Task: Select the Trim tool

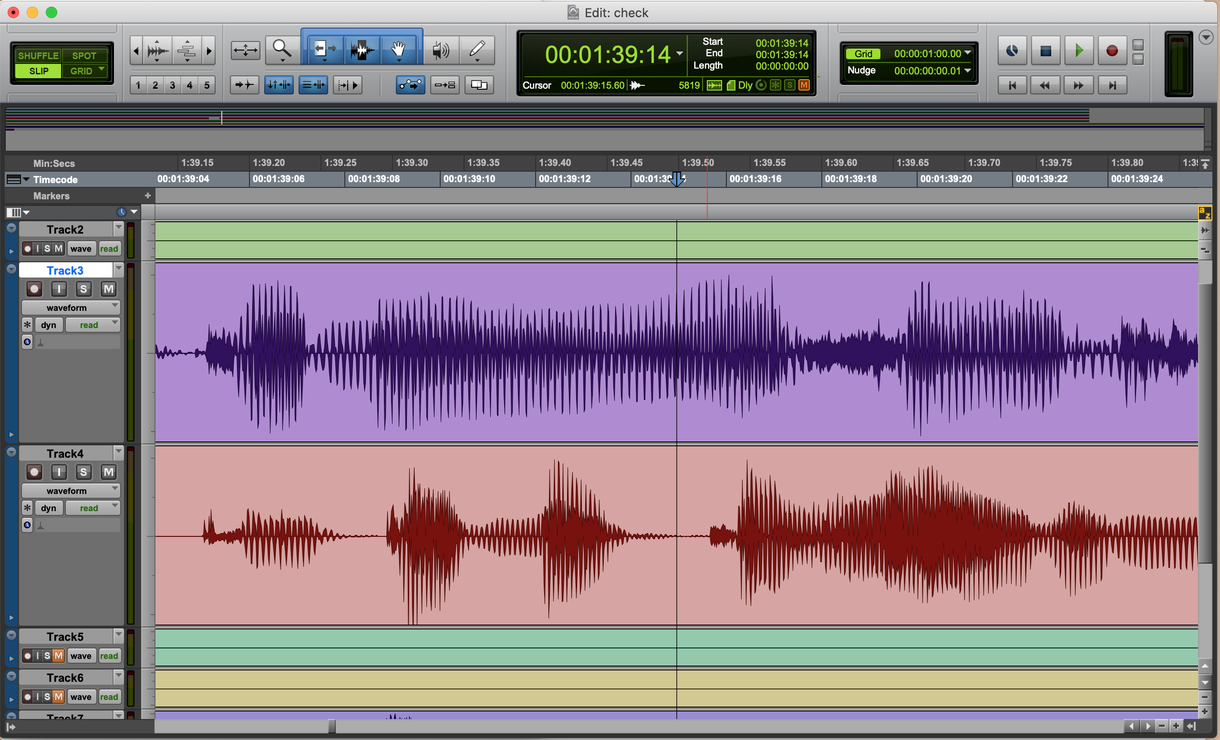Action: pos(325,49)
